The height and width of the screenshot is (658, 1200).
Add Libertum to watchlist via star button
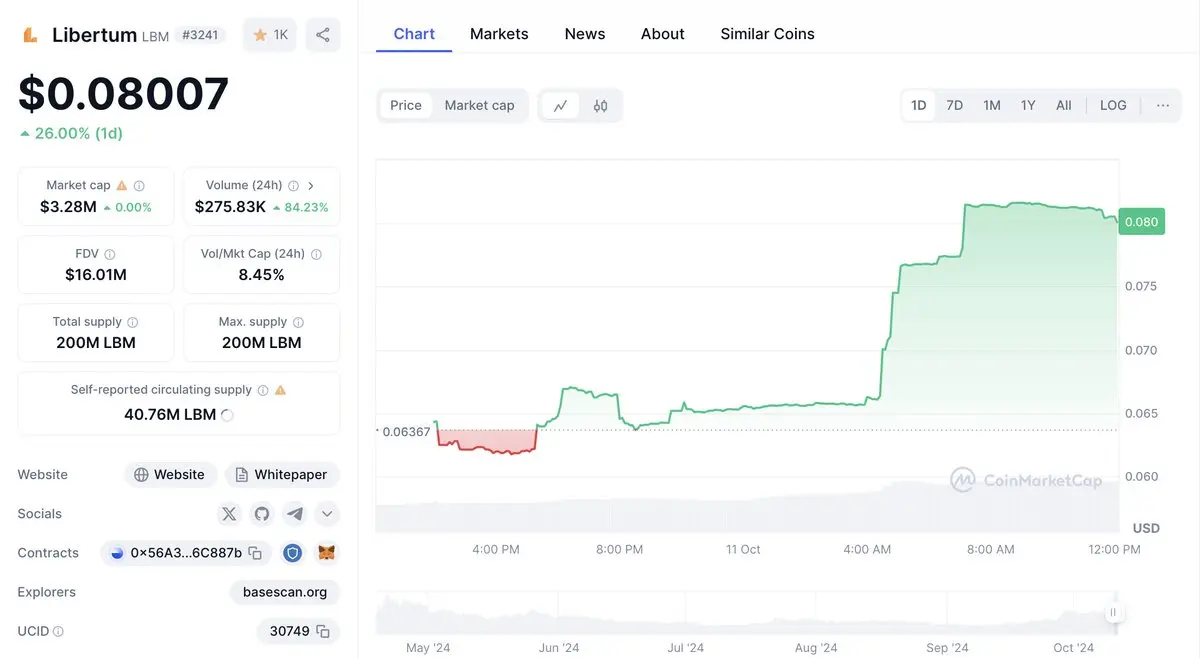point(270,35)
